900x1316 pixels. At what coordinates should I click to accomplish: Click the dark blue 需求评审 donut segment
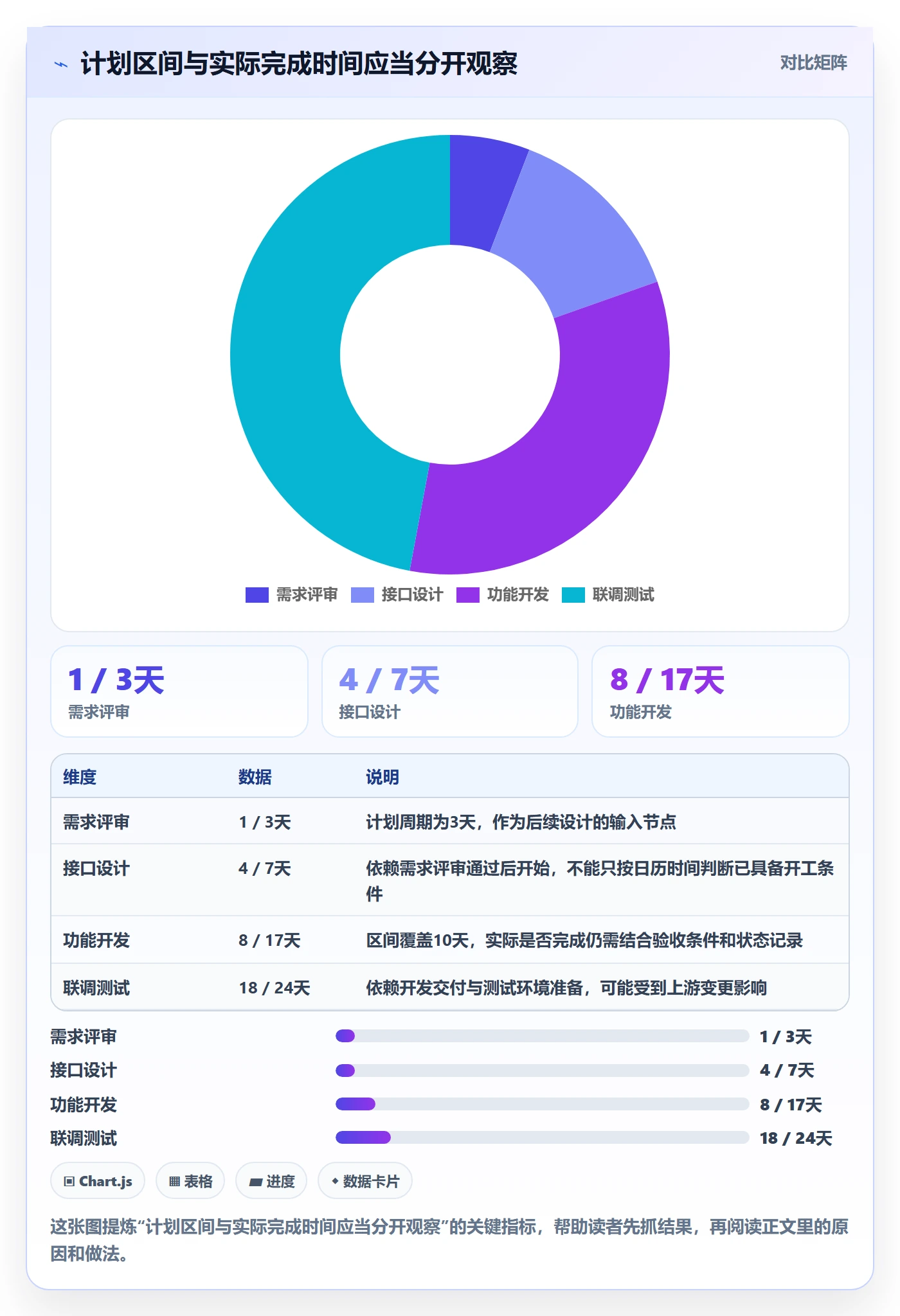(479, 193)
